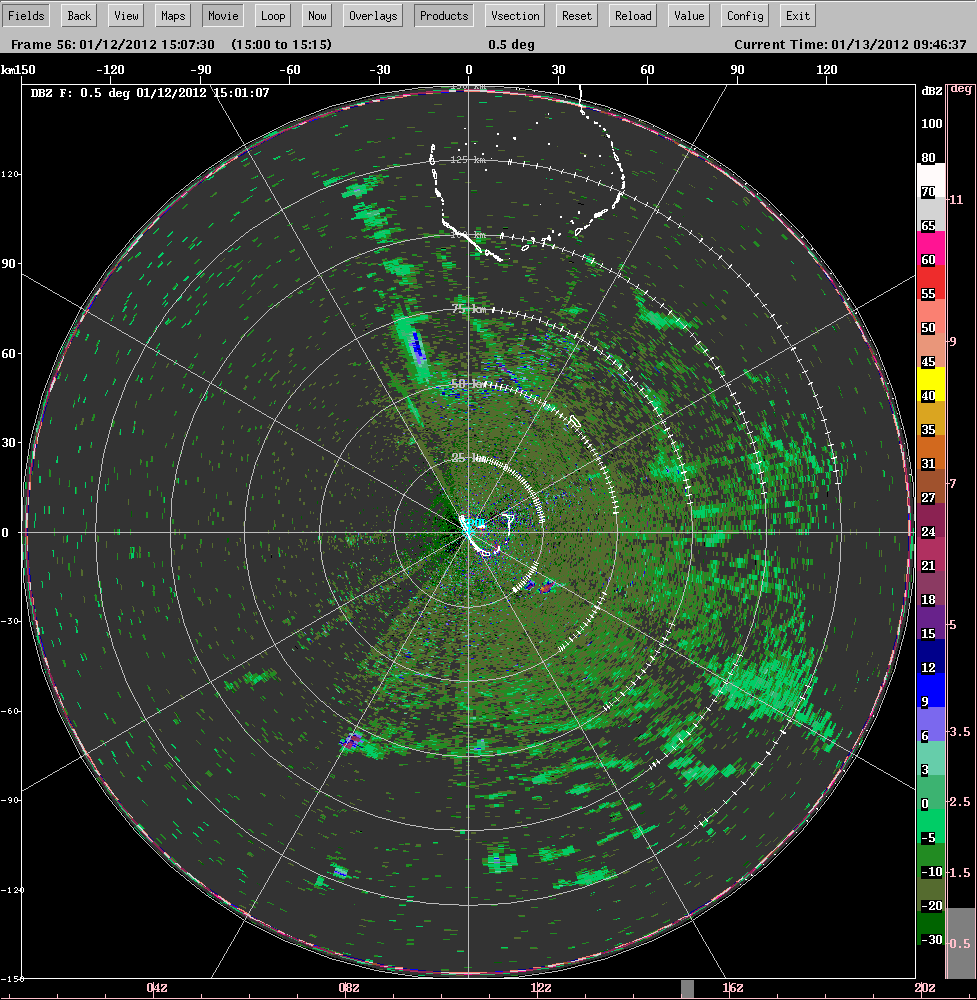
Task: Open the Value readout tool
Action: (x=689, y=16)
